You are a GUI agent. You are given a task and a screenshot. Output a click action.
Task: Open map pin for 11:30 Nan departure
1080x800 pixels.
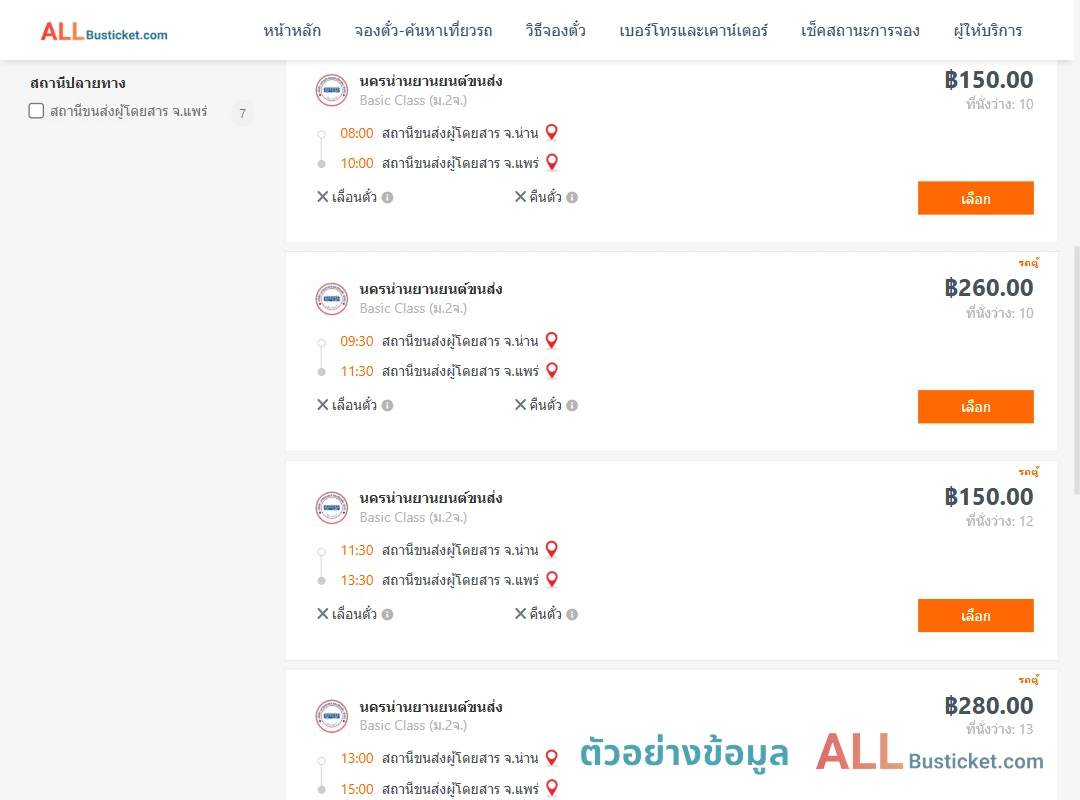click(552, 549)
